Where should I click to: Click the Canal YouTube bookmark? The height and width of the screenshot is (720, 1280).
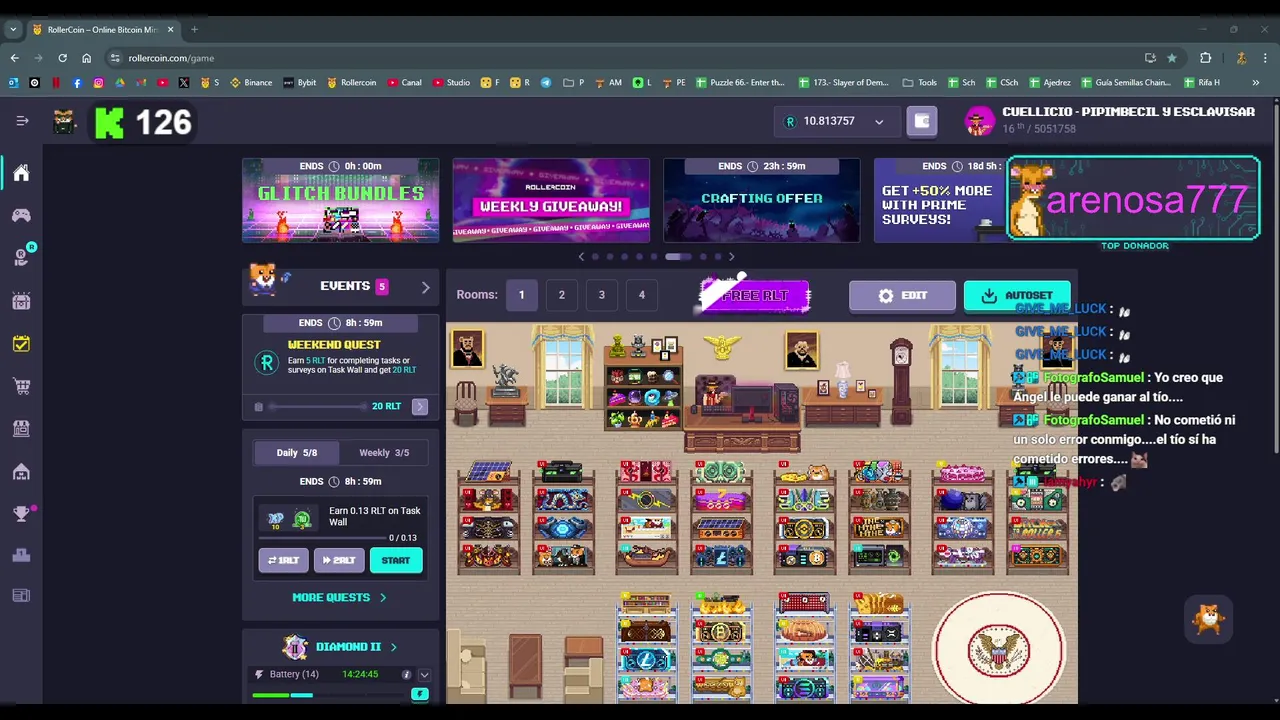pos(404,82)
